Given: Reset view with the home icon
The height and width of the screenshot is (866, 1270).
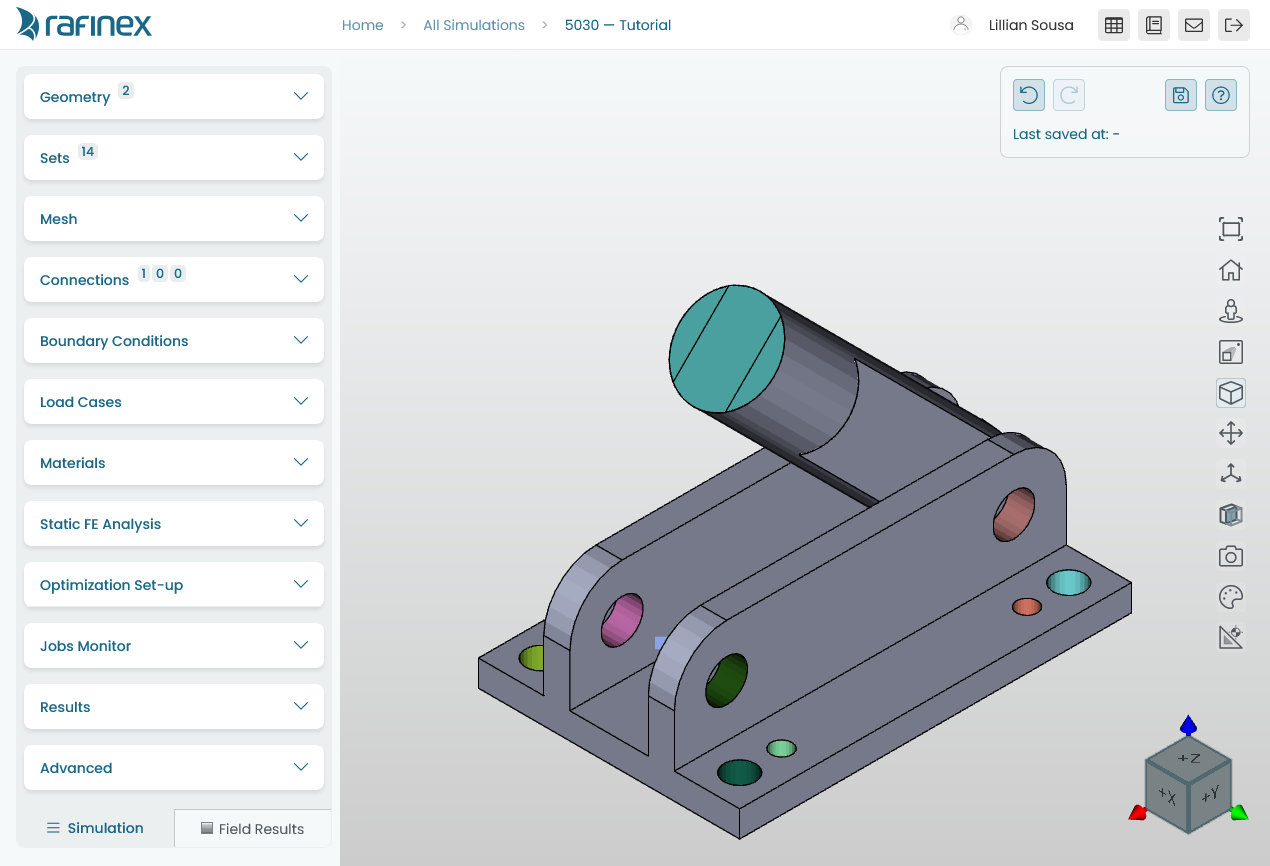Looking at the screenshot, I should click(1231, 270).
